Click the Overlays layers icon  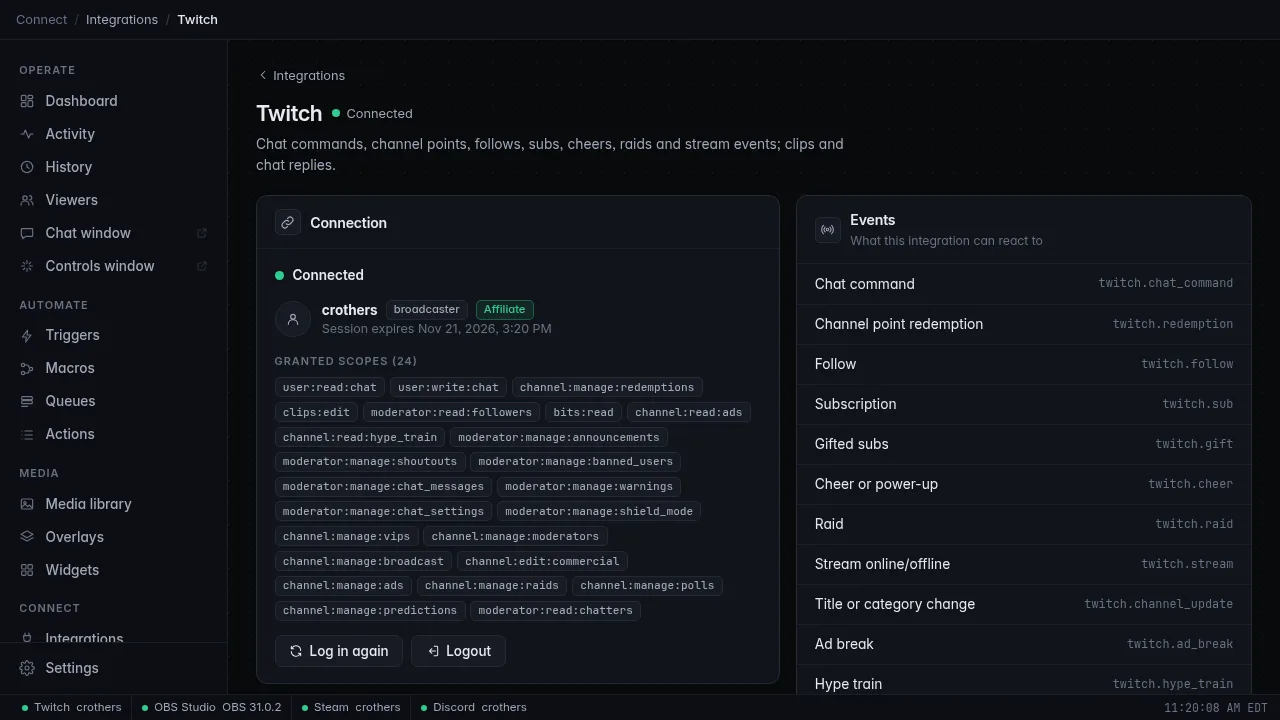pos(27,537)
